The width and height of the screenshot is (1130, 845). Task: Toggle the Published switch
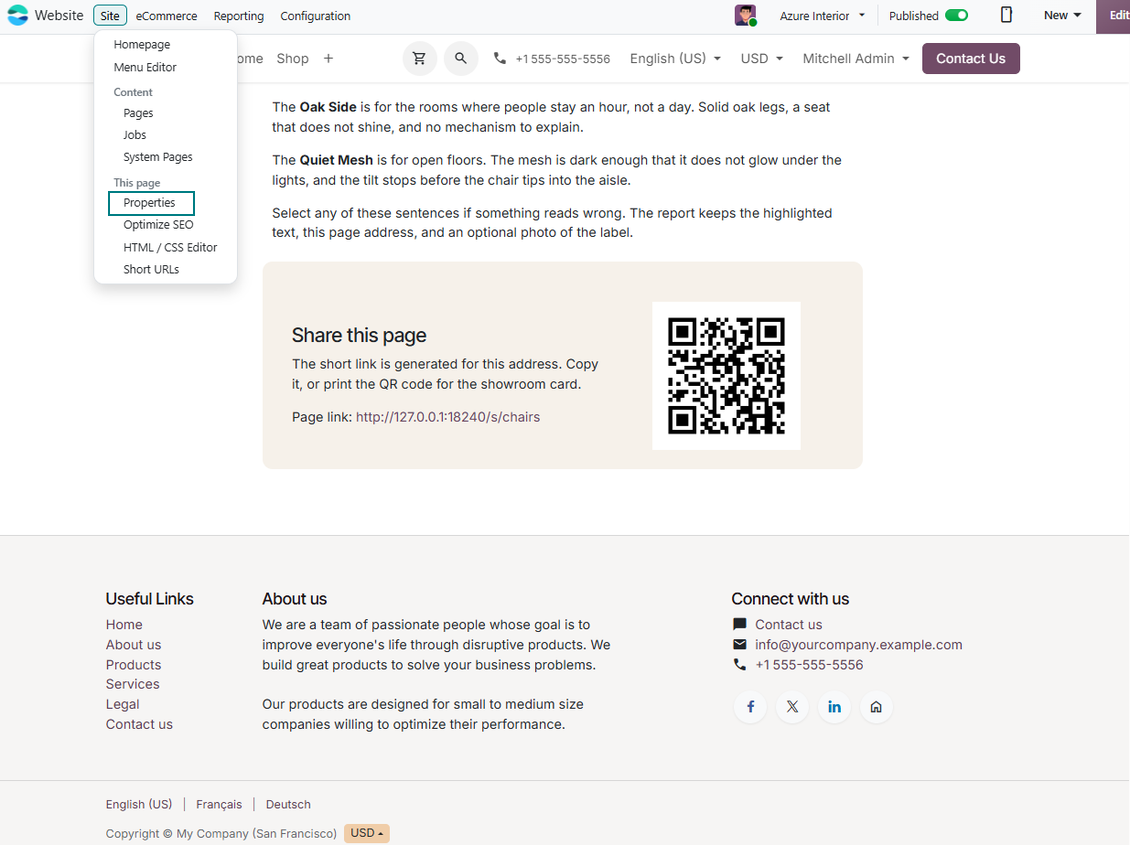pos(956,15)
